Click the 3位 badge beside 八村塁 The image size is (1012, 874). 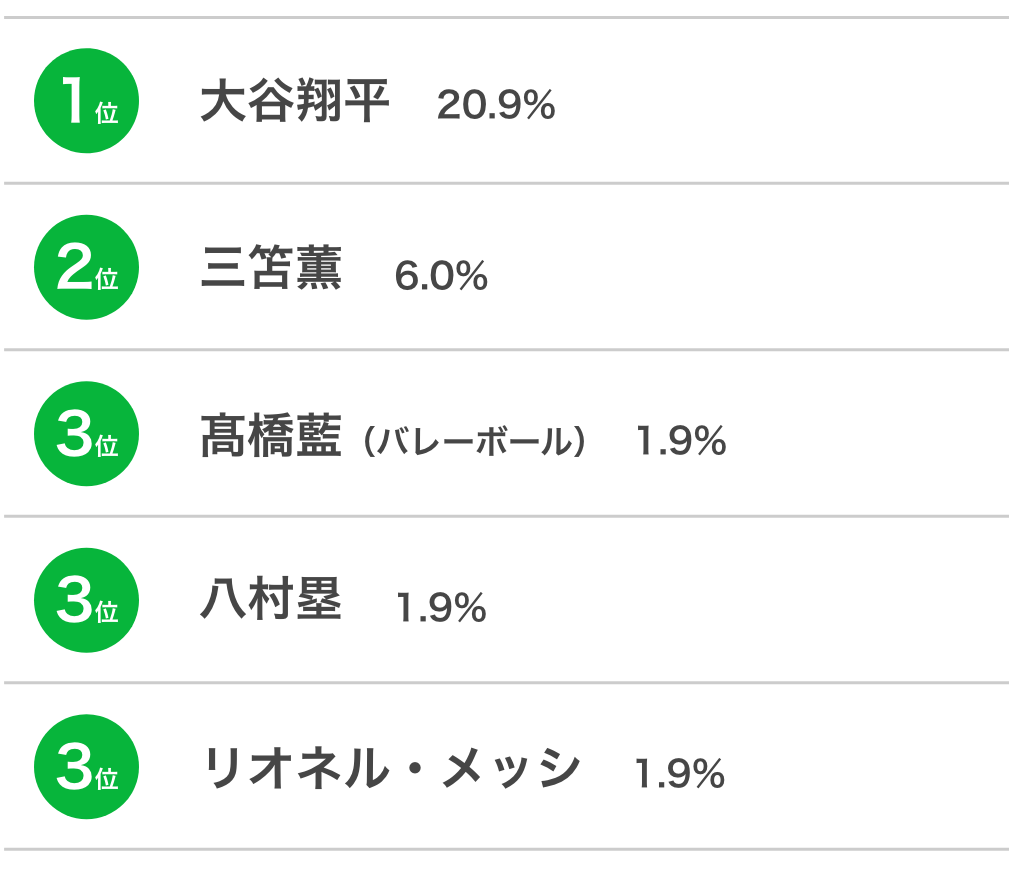[86, 600]
